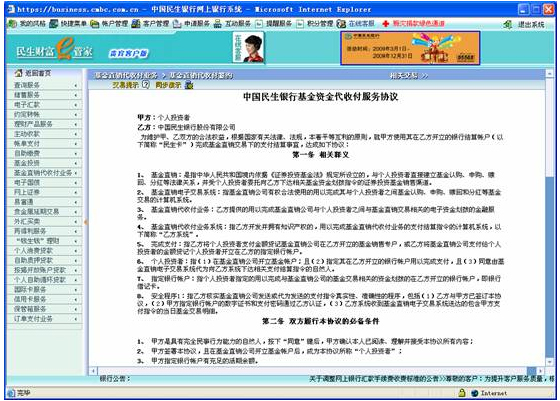Expand the 约定转账 sidebar arrow

pos(76,115)
